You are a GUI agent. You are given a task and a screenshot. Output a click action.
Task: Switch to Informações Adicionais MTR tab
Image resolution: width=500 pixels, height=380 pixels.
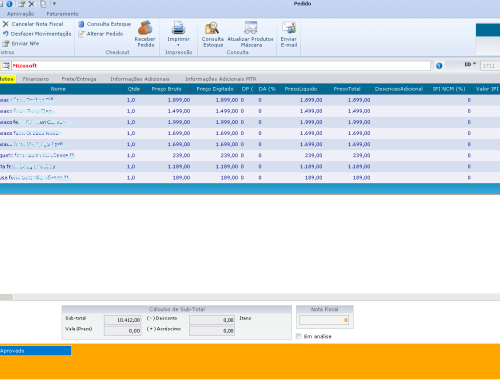pos(221,79)
